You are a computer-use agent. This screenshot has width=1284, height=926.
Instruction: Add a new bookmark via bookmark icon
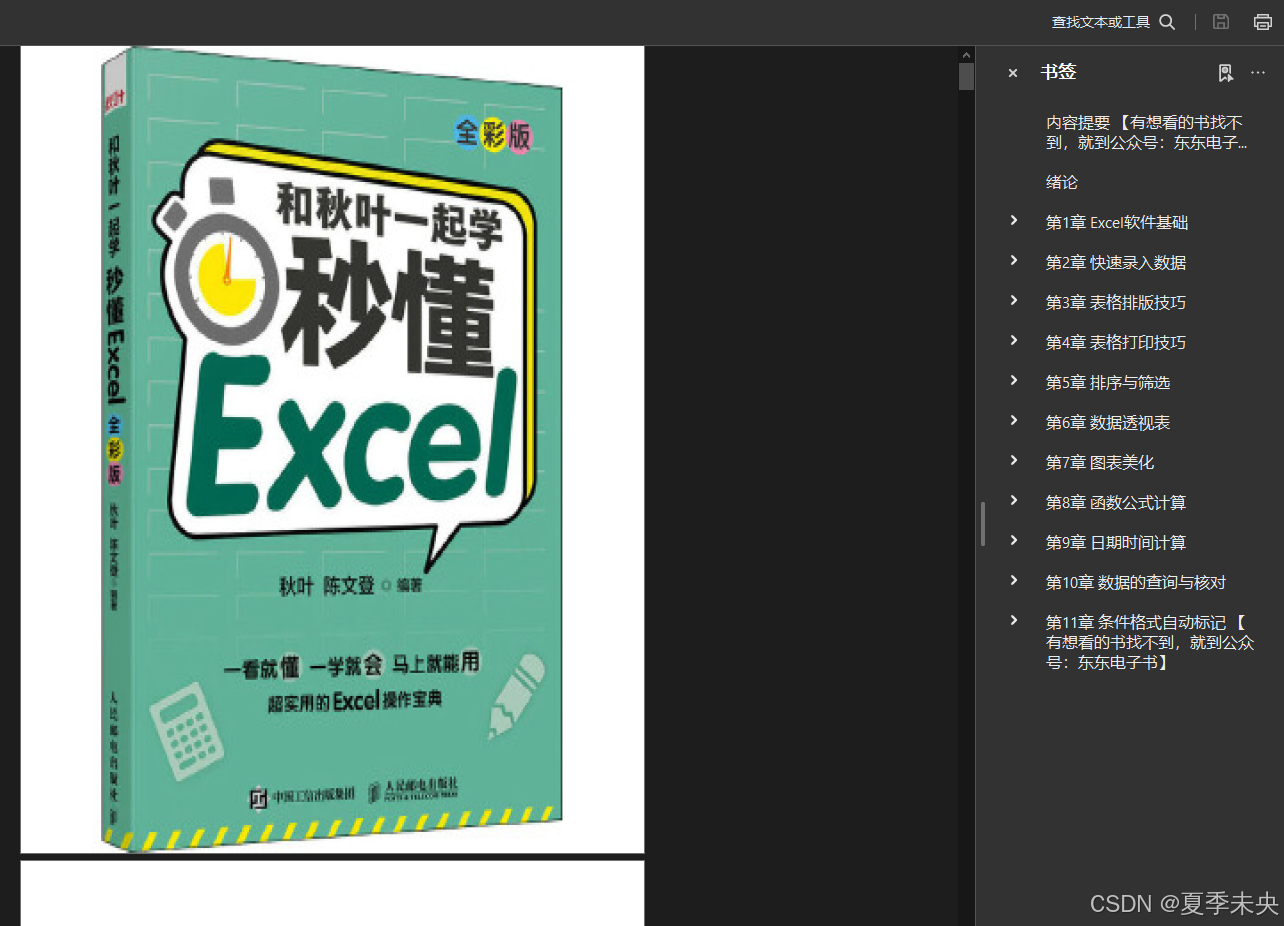pos(1225,73)
